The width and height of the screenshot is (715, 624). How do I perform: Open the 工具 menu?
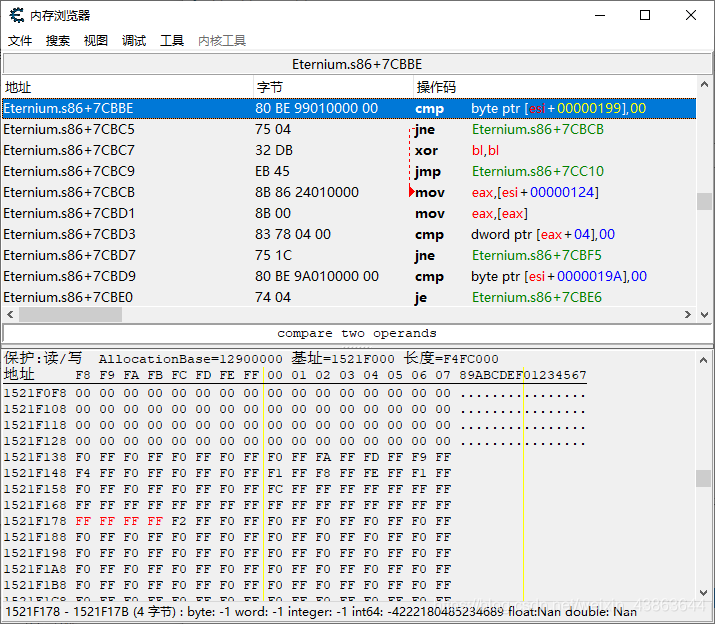(x=172, y=41)
